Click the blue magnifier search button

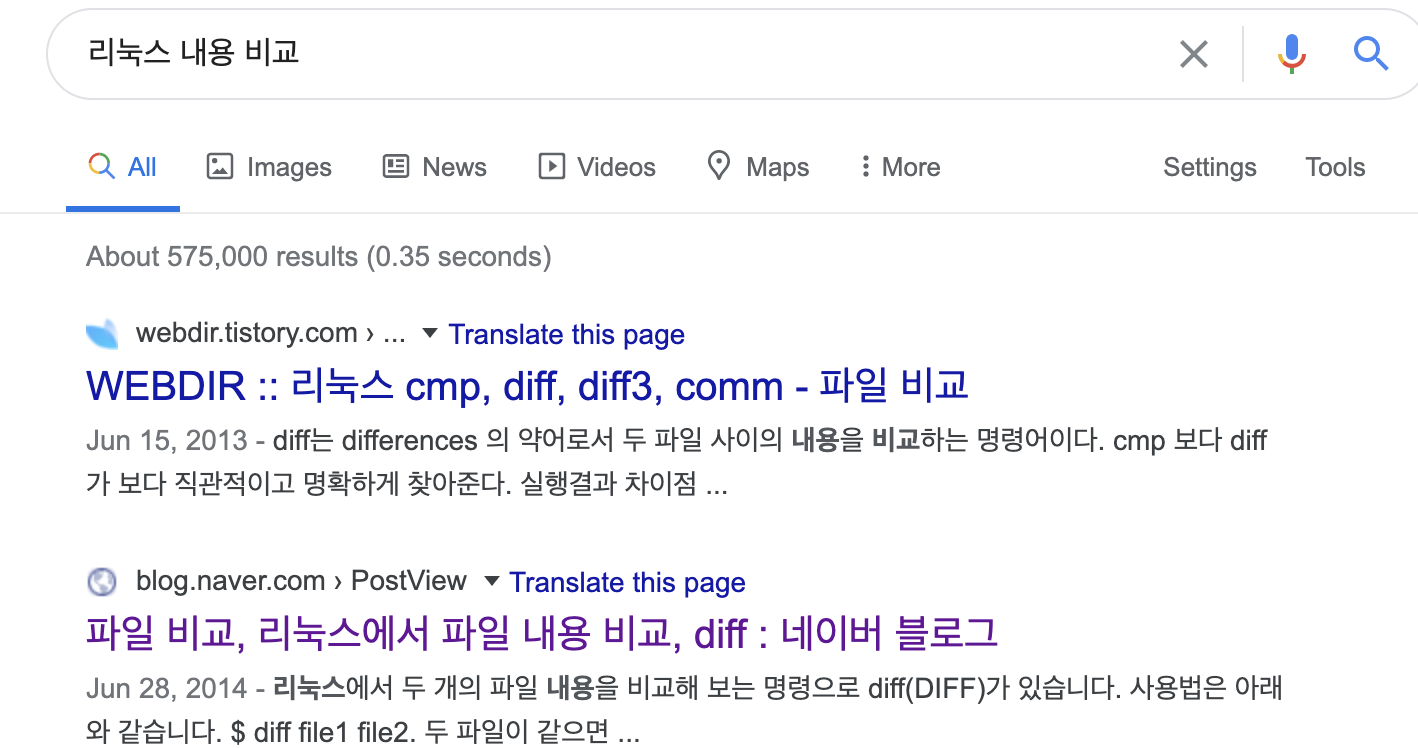pos(1371,52)
